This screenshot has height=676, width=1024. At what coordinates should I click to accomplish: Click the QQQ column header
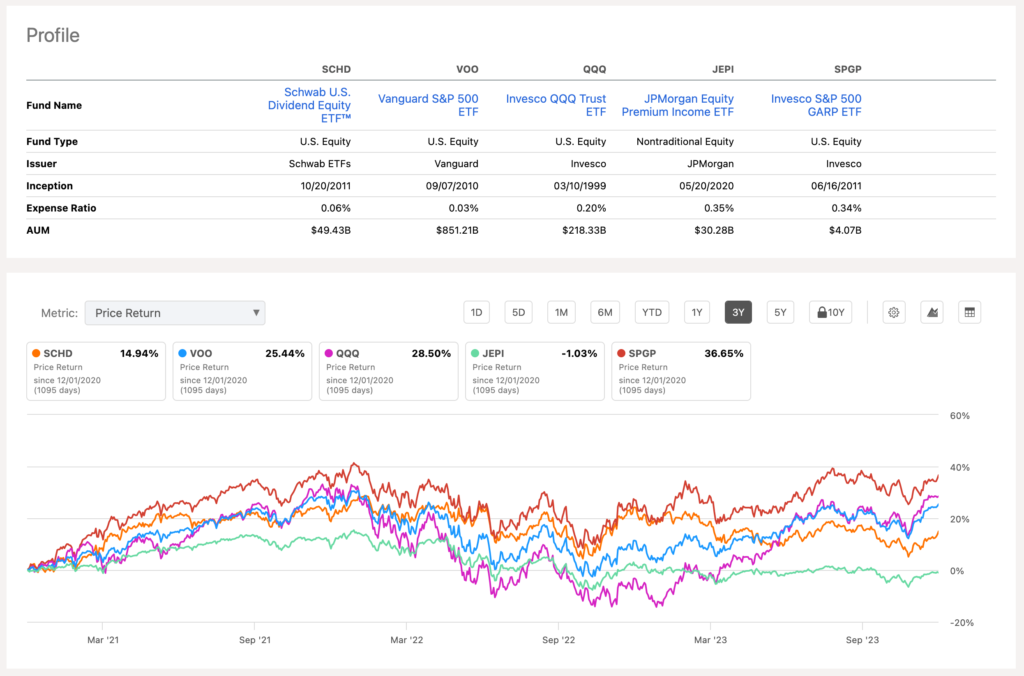(x=594, y=69)
